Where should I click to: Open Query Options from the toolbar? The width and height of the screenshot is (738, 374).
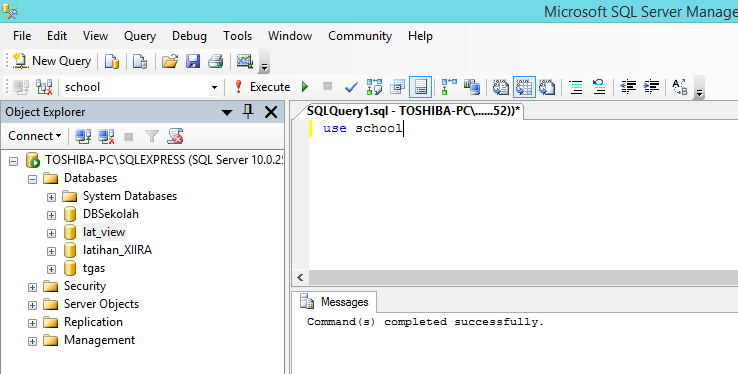(x=398, y=87)
